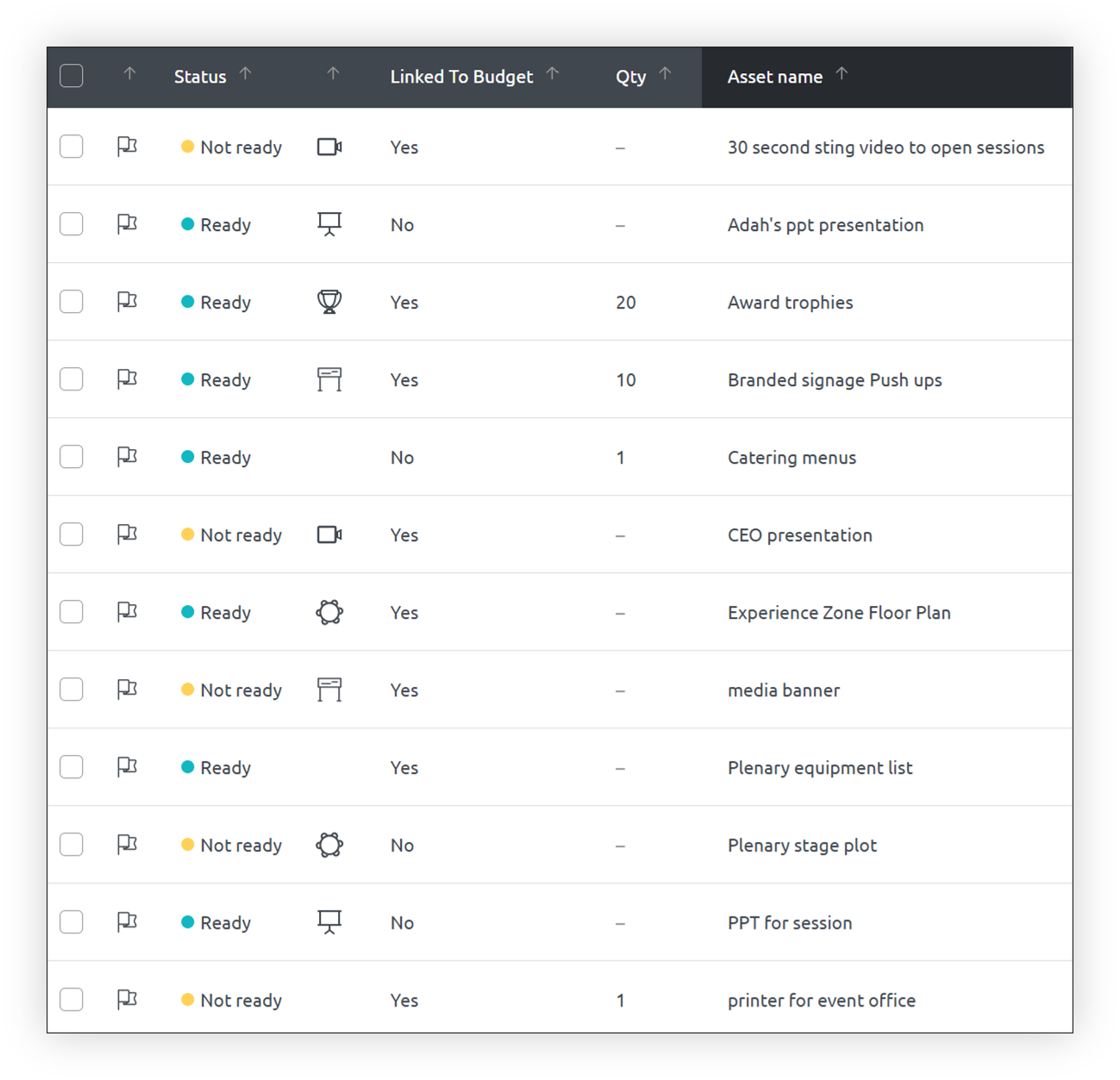Click presentation screen icon in PPT for session row
This screenshot has width=1120, height=1080.
click(x=329, y=922)
